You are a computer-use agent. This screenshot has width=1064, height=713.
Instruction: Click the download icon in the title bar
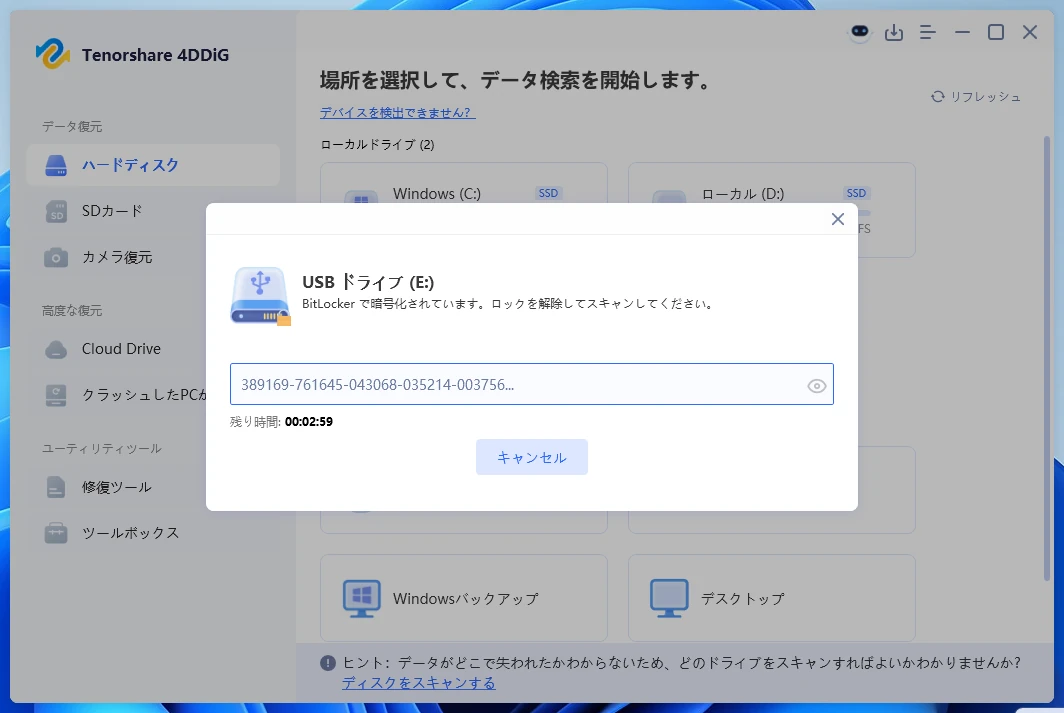point(894,32)
